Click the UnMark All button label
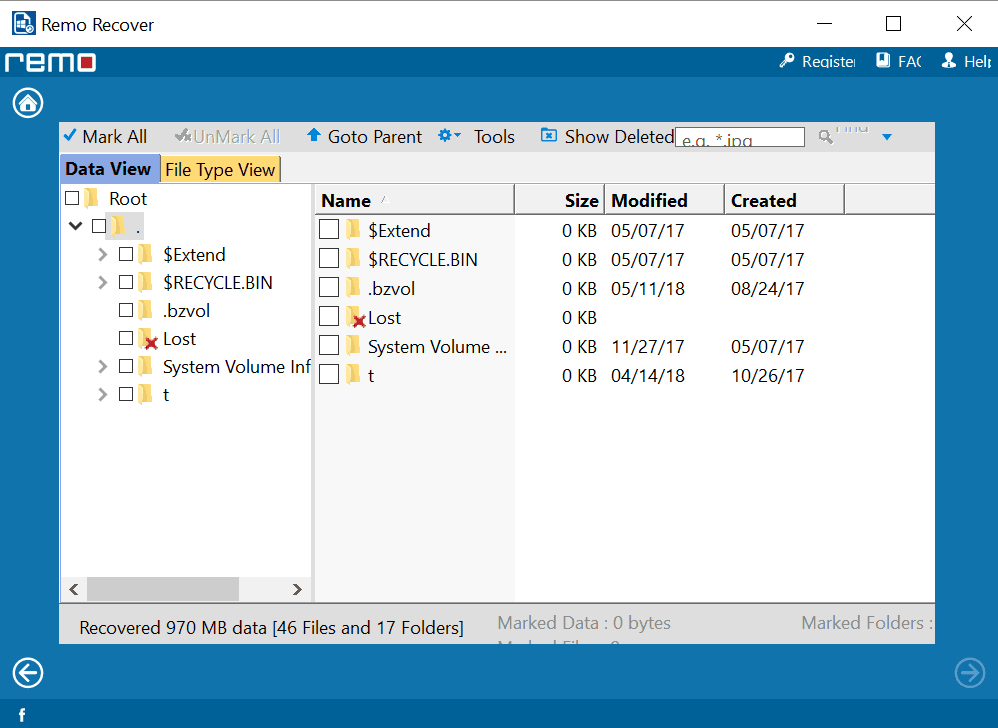Image resolution: width=998 pixels, height=728 pixels. pos(237,137)
